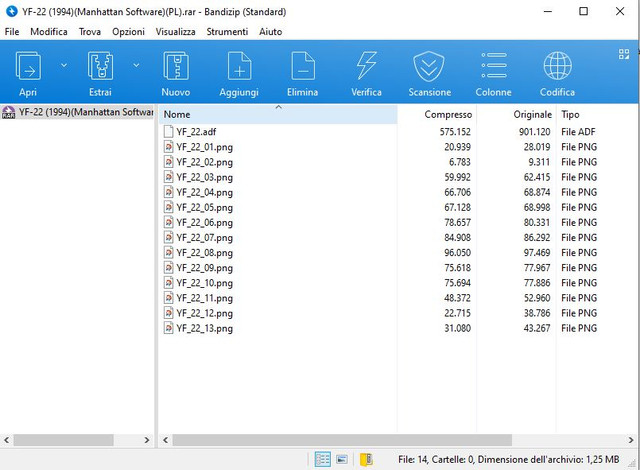Open the Visualizza menu
Viewport: 640px width, 470px height.
pos(176,31)
